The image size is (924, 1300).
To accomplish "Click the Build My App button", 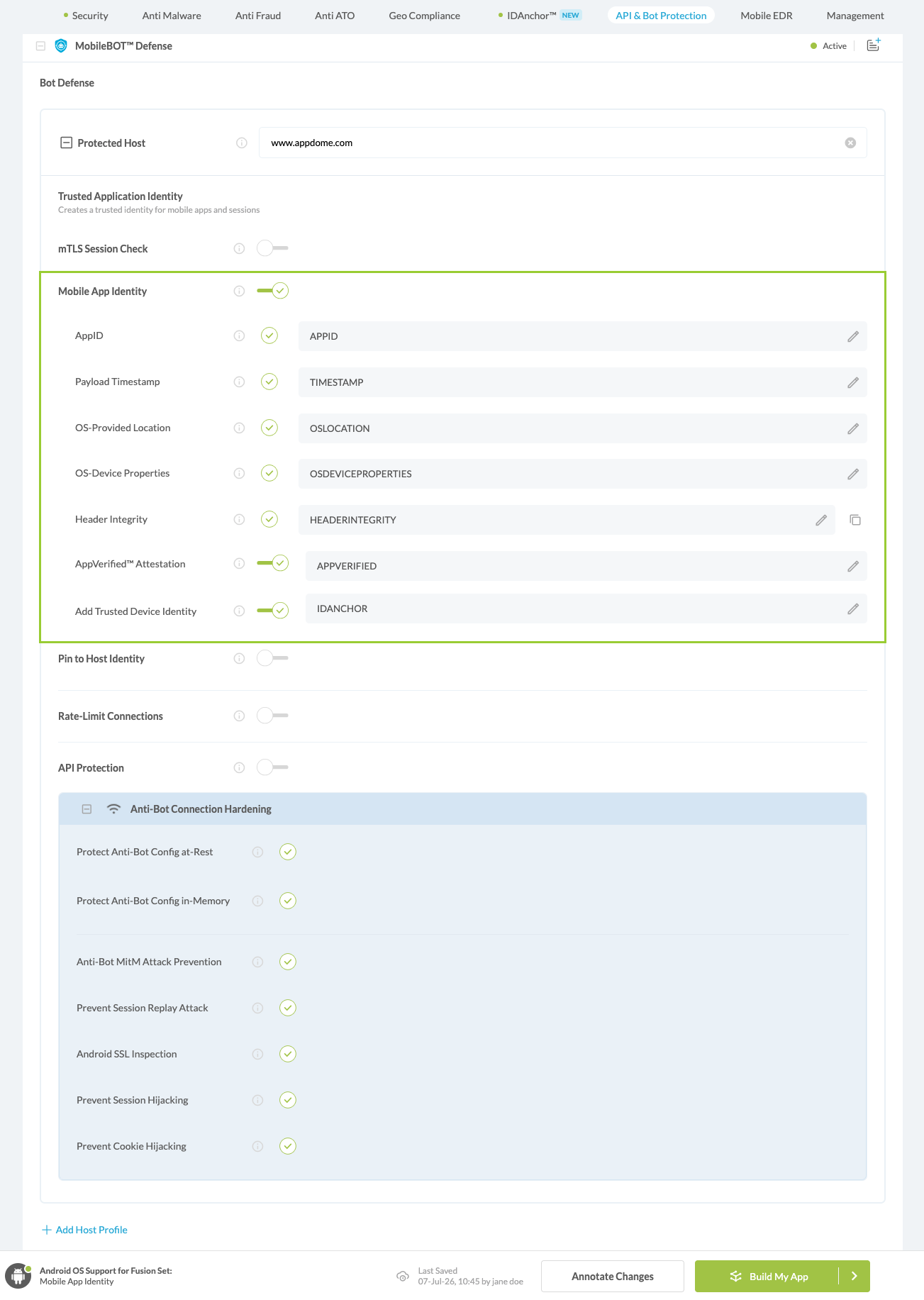I will click(x=767, y=1277).
